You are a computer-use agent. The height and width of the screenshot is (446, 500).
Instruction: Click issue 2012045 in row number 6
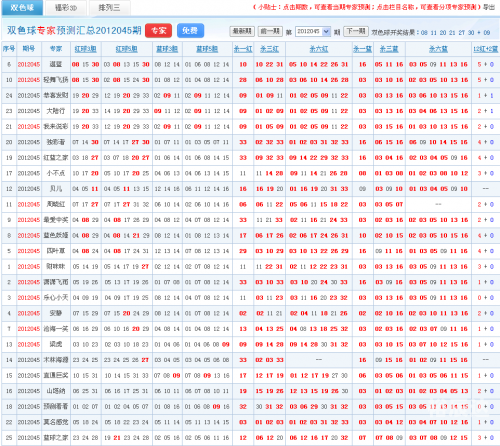tap(29, 64)
